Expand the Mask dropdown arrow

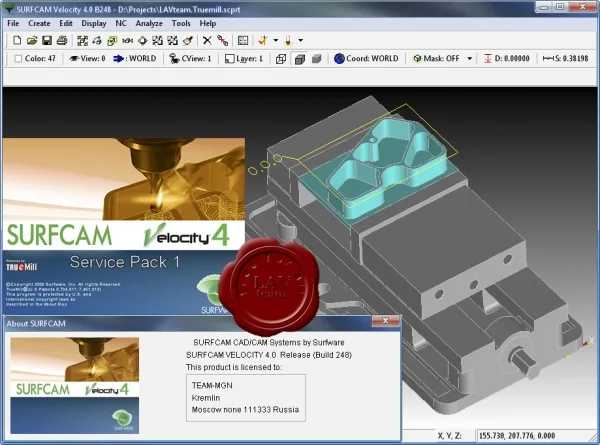coord(469,59)
